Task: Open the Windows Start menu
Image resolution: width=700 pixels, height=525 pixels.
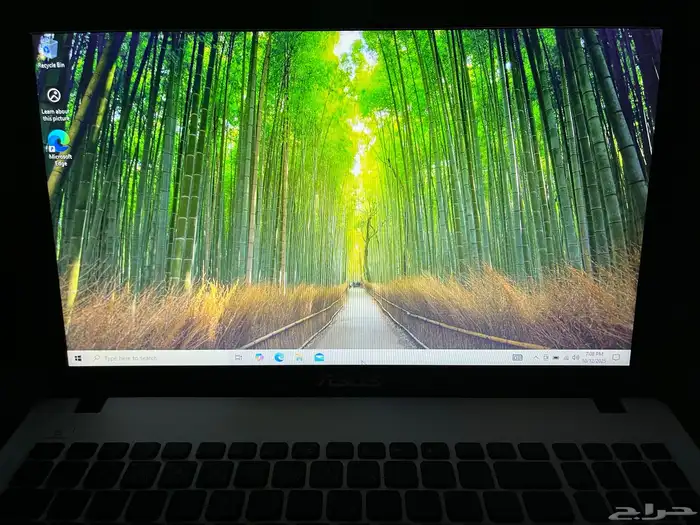Action: (x=77, y=357)
